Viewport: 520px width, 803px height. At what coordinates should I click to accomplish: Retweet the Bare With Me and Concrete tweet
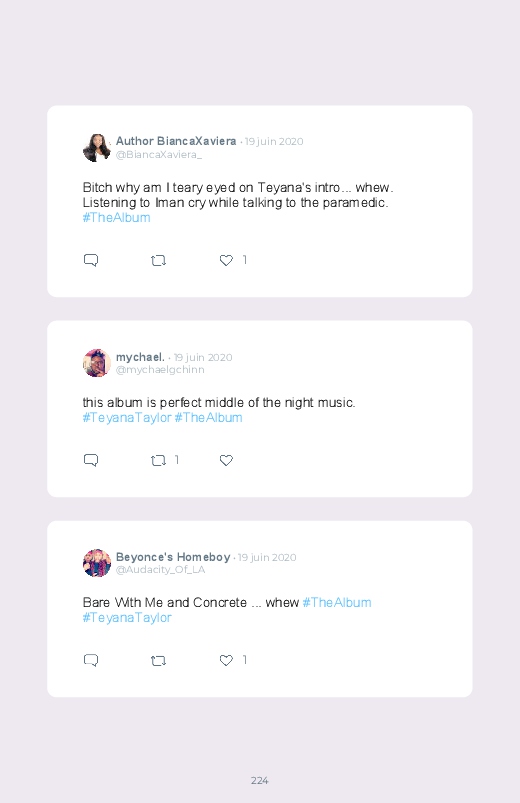[x=158, y=661]
